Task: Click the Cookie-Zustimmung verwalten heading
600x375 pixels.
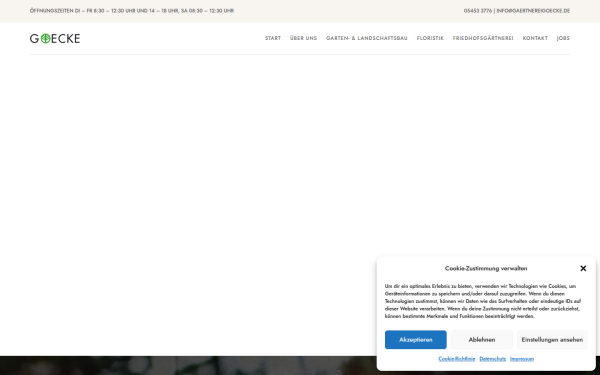Action: point(486,269)
